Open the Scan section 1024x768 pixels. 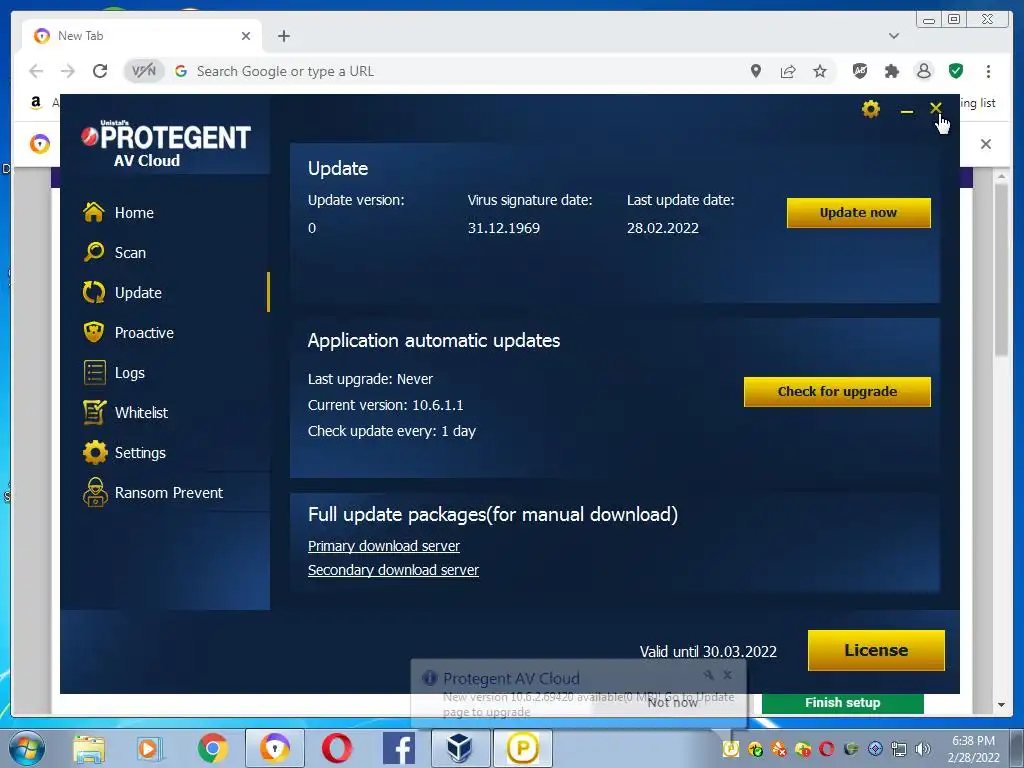coord(115,253)
